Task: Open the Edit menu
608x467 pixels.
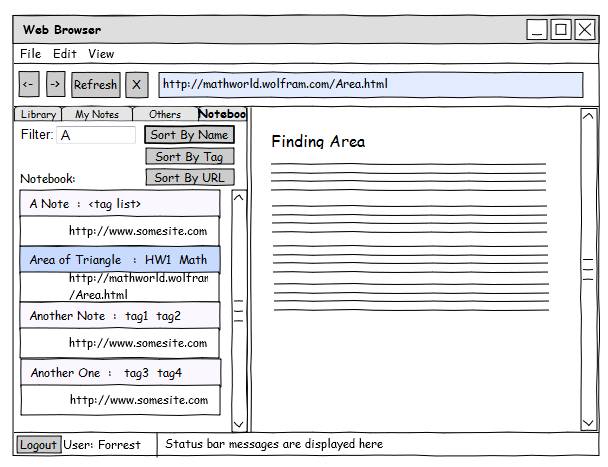Action: [65, 54]
